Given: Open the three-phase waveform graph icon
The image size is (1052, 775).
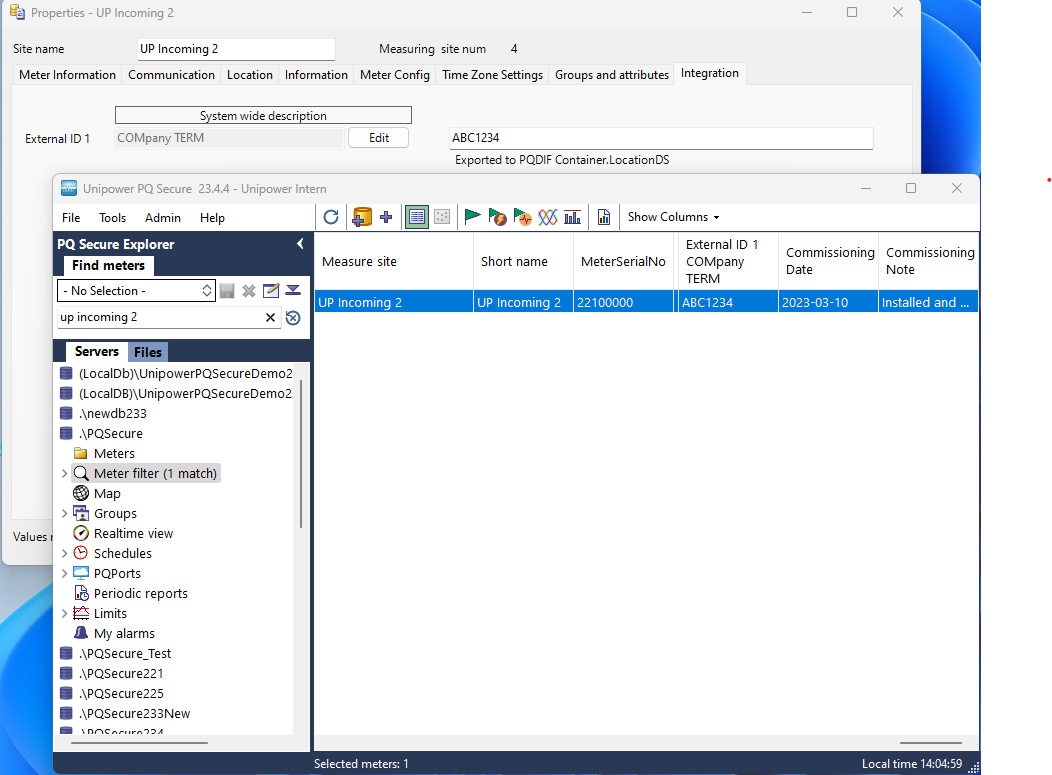Looking at the screenshot, I should [x=547, y=217].
